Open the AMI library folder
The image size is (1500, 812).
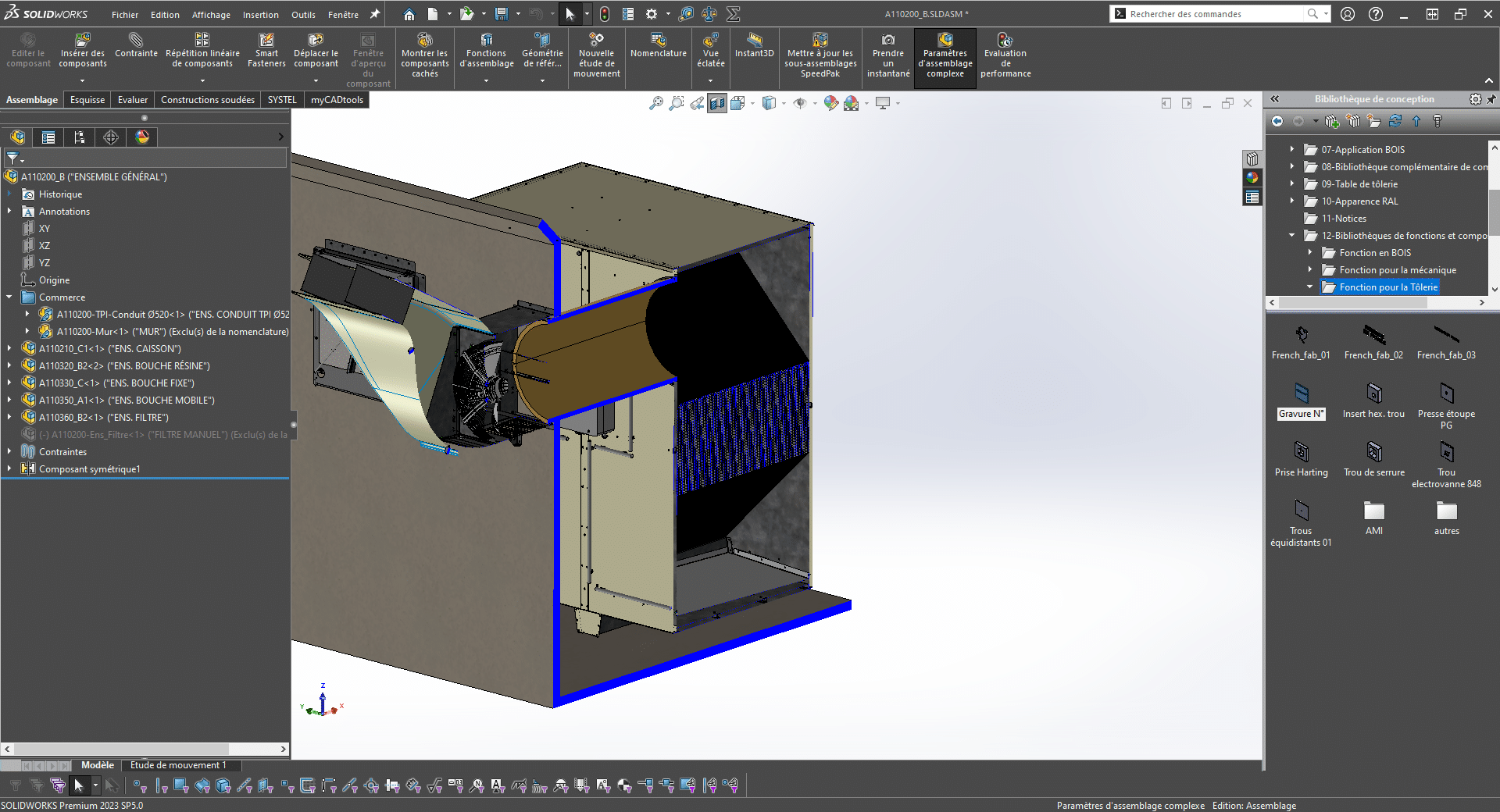point(1373,518)
